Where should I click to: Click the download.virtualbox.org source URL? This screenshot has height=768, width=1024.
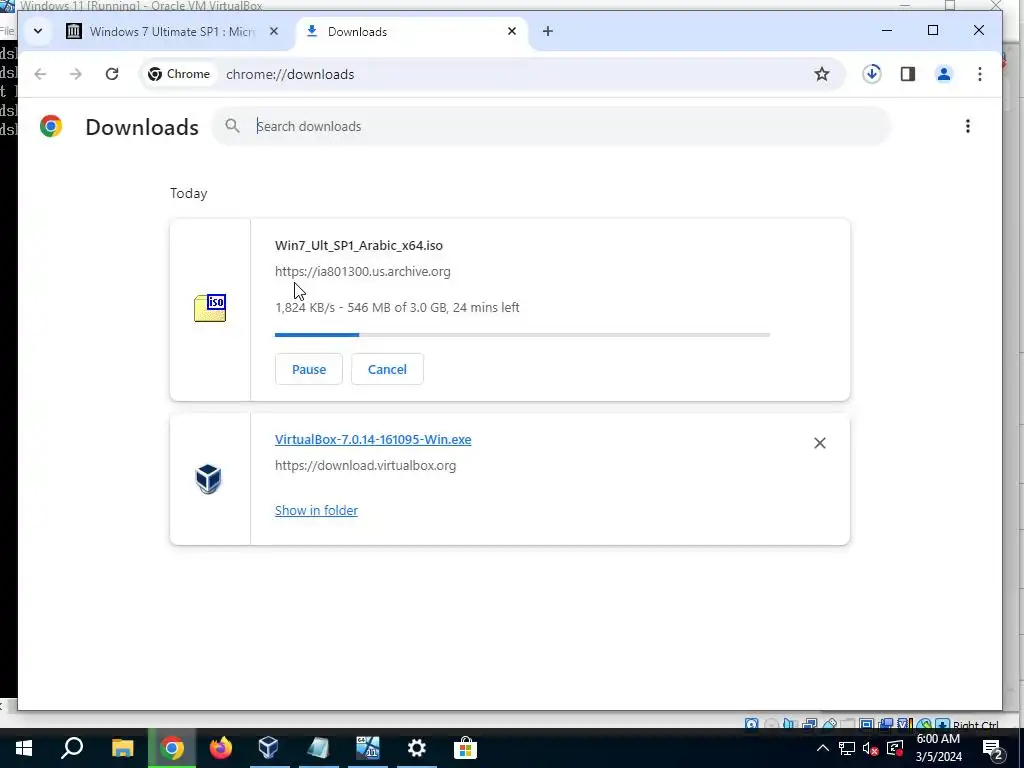click(365, 466)
